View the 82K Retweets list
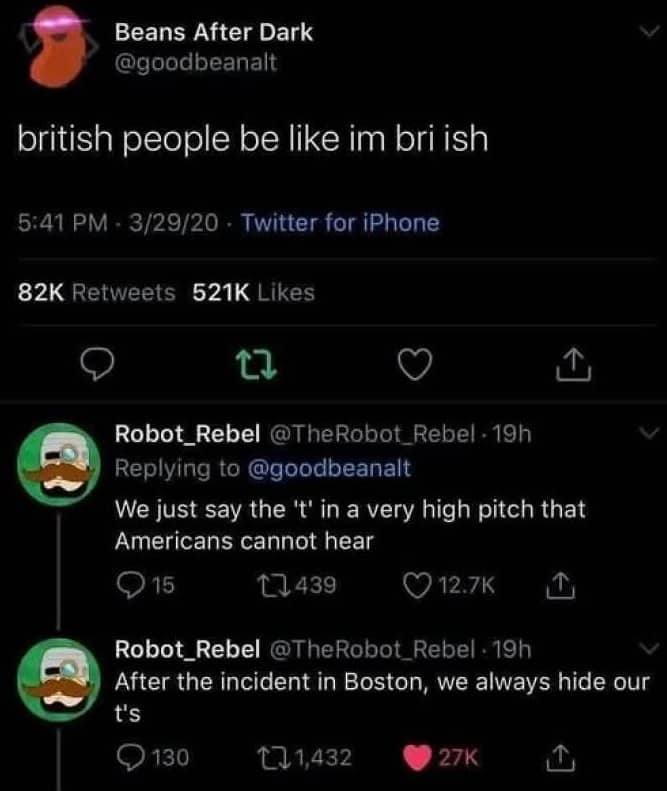 (98, 292)
